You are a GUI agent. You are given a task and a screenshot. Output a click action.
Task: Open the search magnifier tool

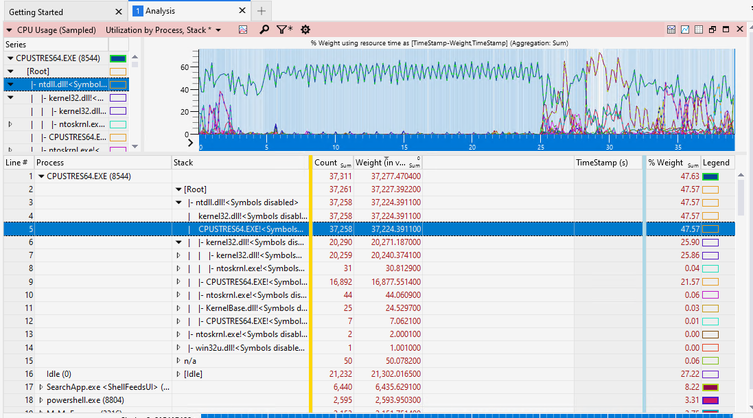coord(264,30)
